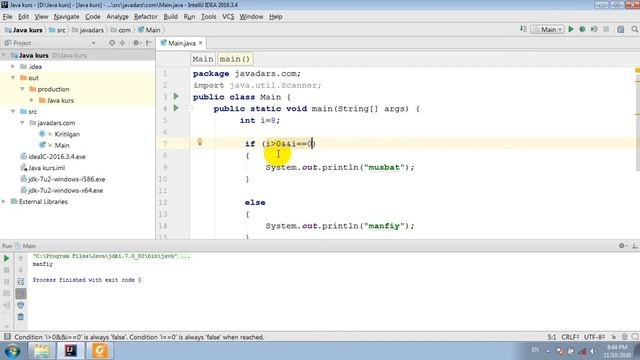640x360 pixels.
Task: Run with Coverage toolbar icon
Action: 594,29
